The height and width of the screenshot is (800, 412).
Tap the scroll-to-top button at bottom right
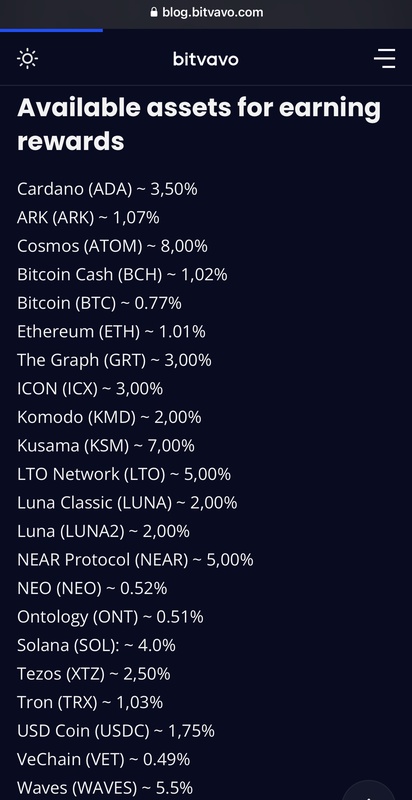coord(370,792)
